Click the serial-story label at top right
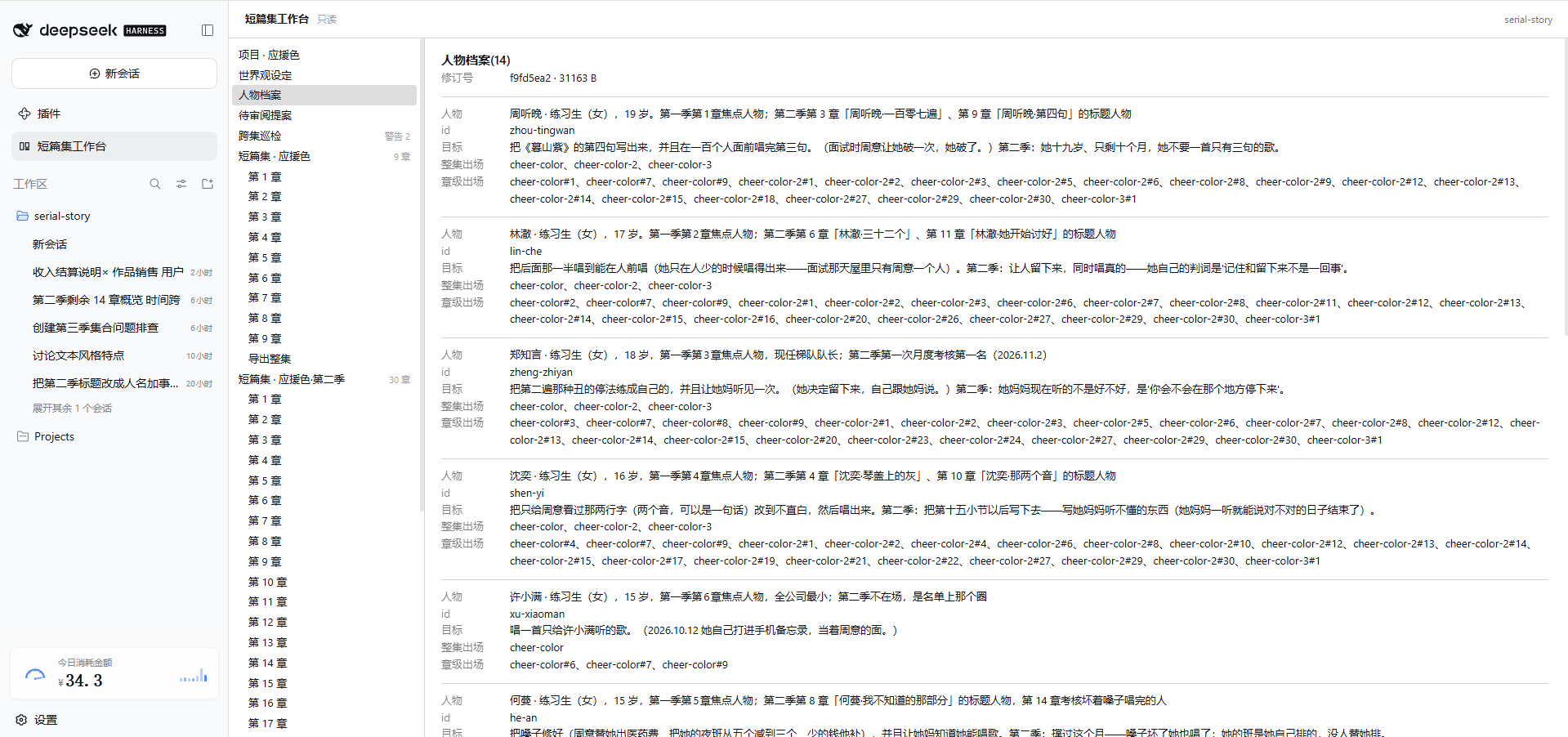This screenshot has width=1568, height=737. [x=1528, y=20]
